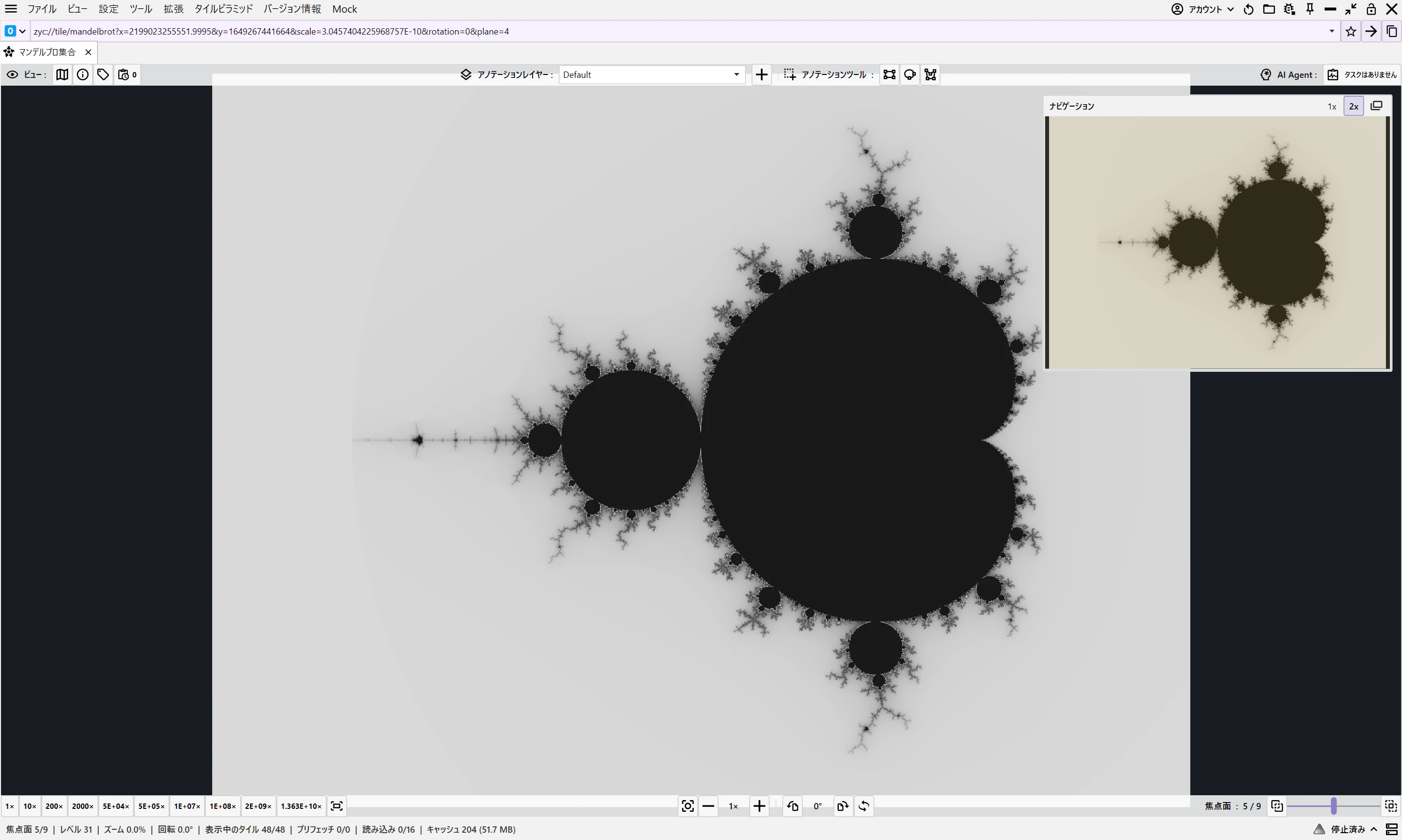
Task: Focus capture icon next to zoom minus
Action: coord(688,805)
